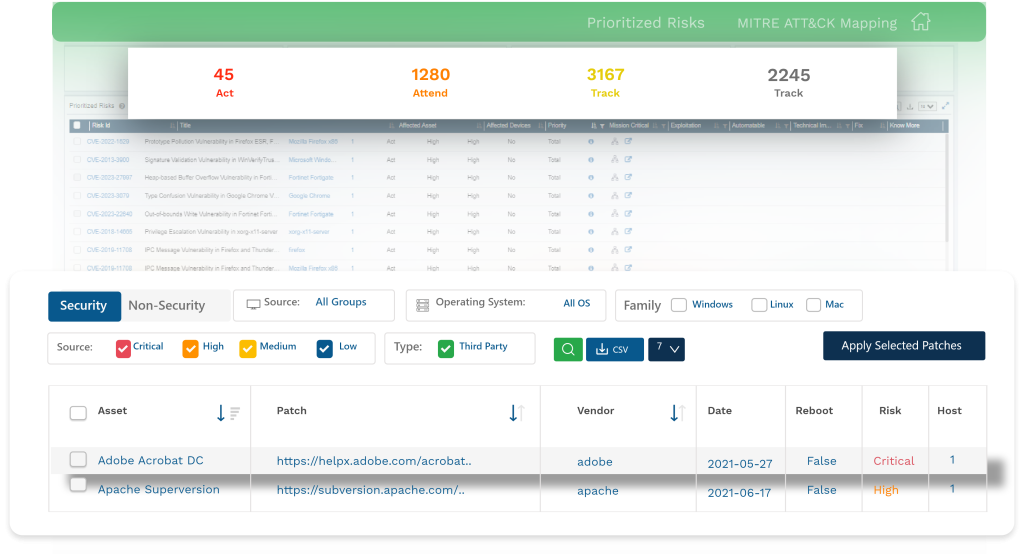Screen dimensions: 1024x554
Task: Click the sort icon in Vendor column
Action: tap(676, 412)
